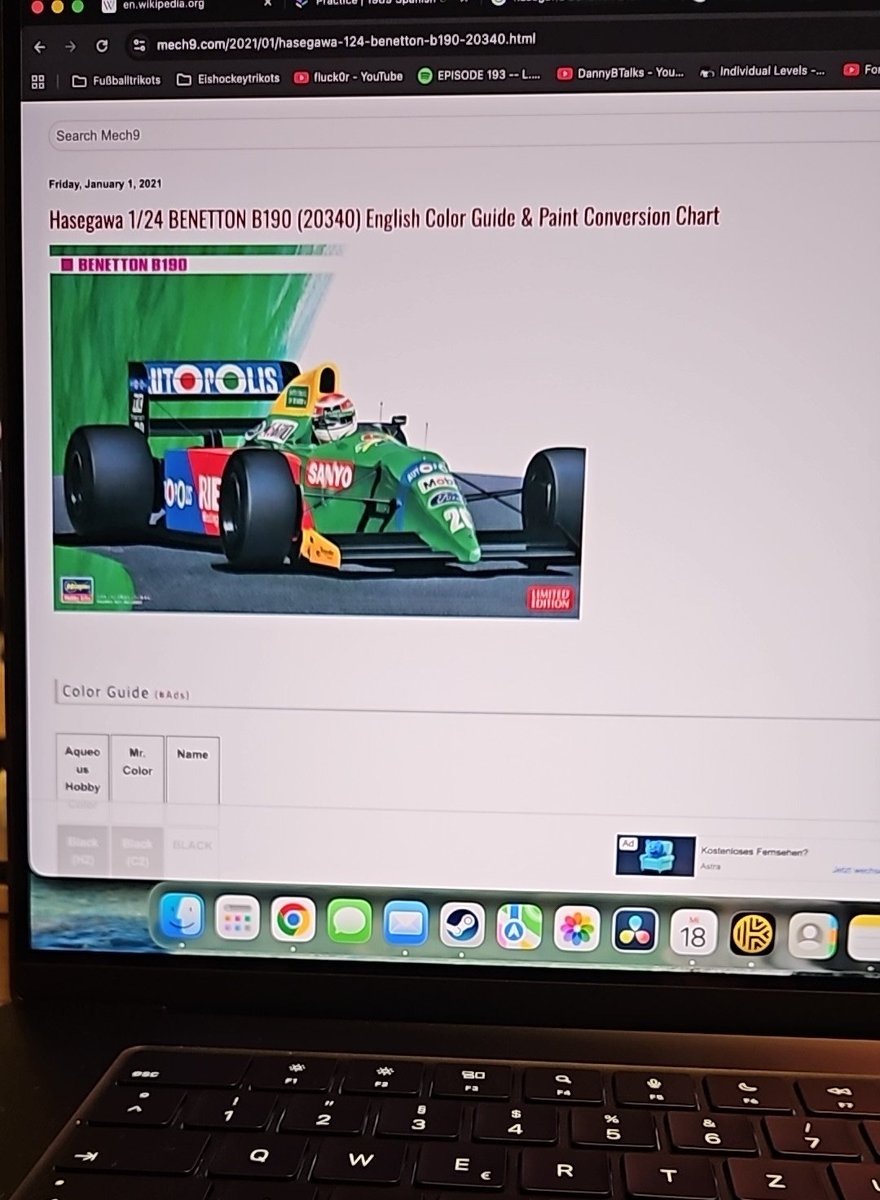
Task: Launch Steam from the Dock
Action: 462,925
